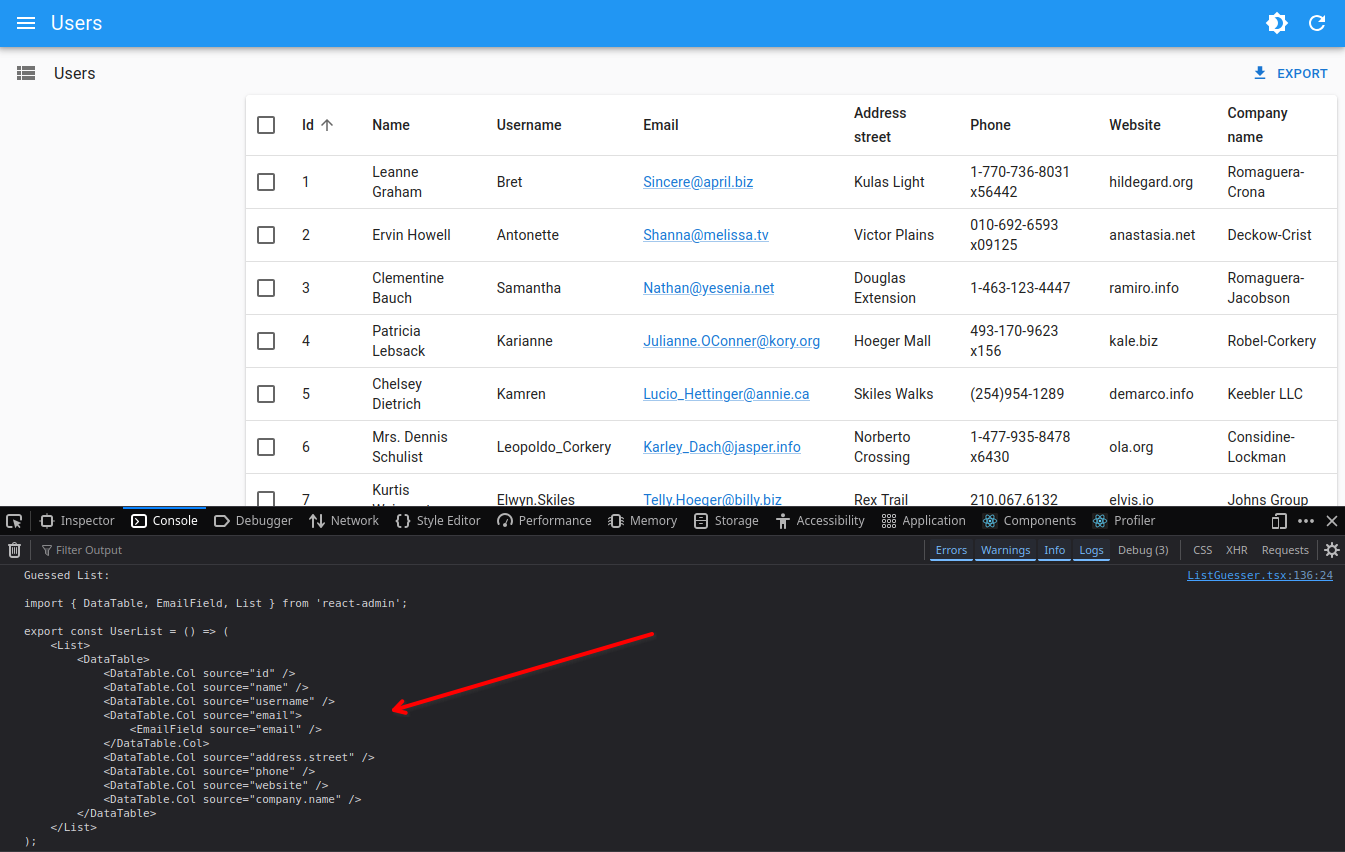Open the Shanna@melissa.tv email link
The image size is (1345, 852).
(x=706, y=234)
